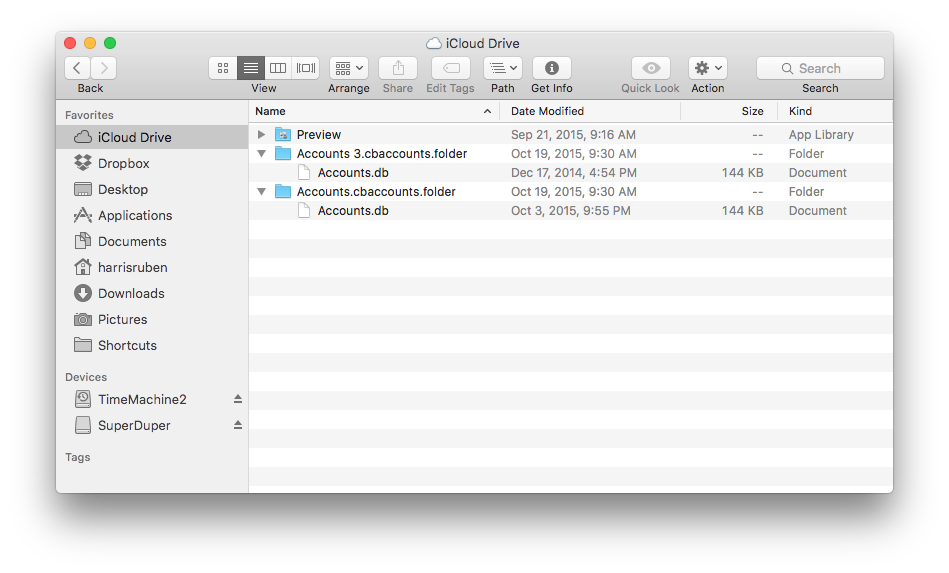The height and width of the screenshot is (573, 949).
Task: Select Accounts.db modified Dec 17, 2014
Action: click(x=571, y=172)
